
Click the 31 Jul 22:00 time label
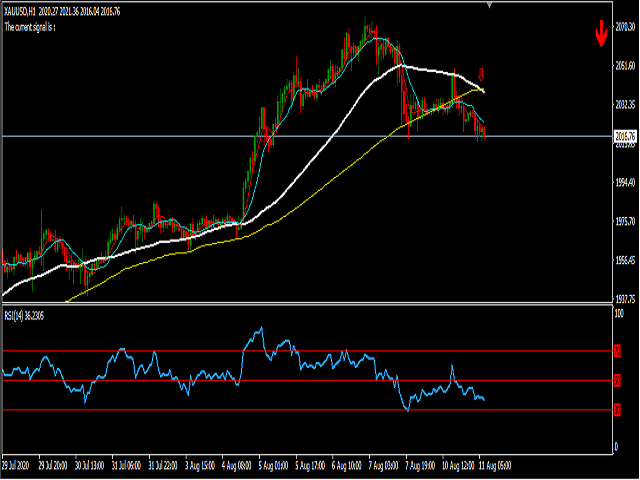click(163, 466)
